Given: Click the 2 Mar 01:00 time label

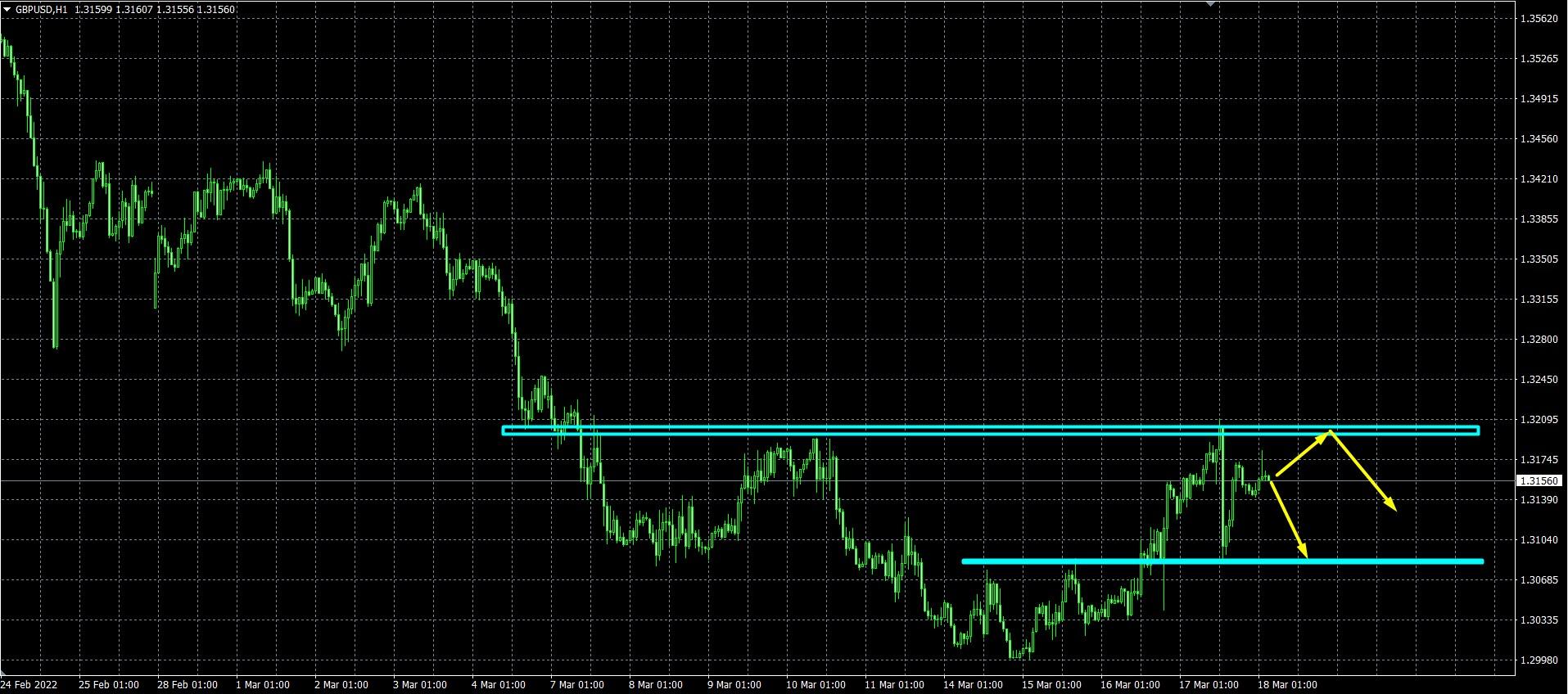Looking at the screenshot, I should tap(341, 685).
